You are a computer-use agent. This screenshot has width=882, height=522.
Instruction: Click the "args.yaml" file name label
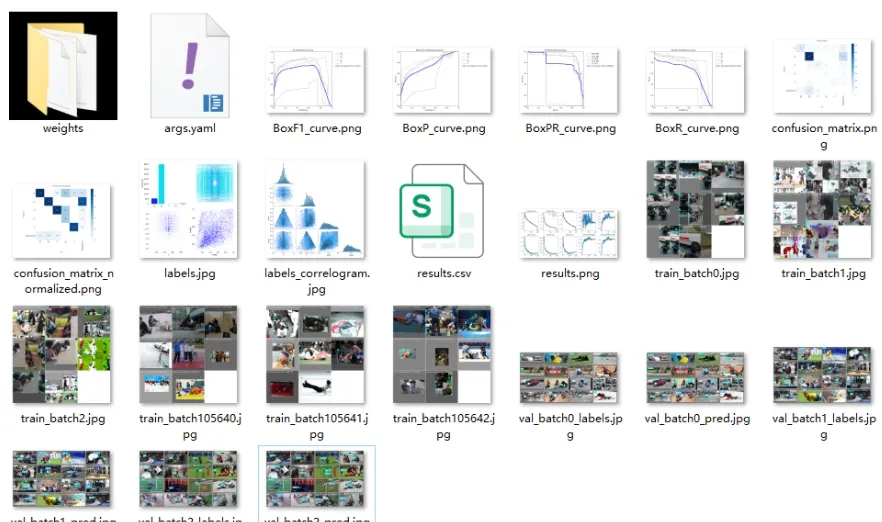coord(190,128)
